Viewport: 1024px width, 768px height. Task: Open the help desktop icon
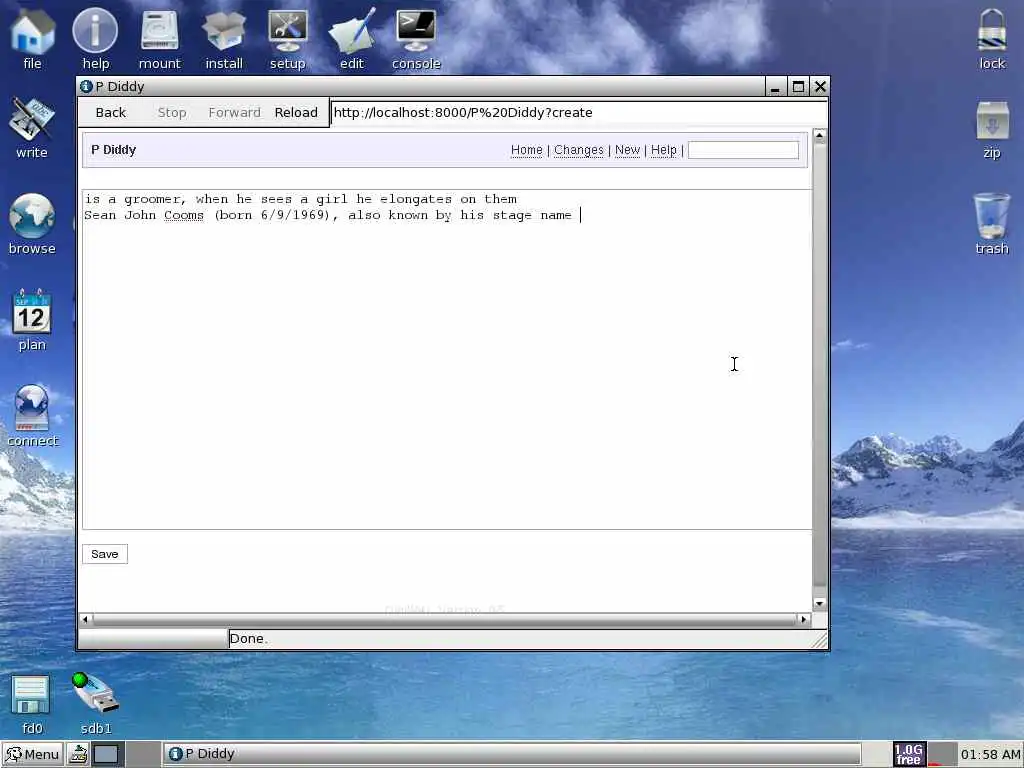click(x=95, y=39)
